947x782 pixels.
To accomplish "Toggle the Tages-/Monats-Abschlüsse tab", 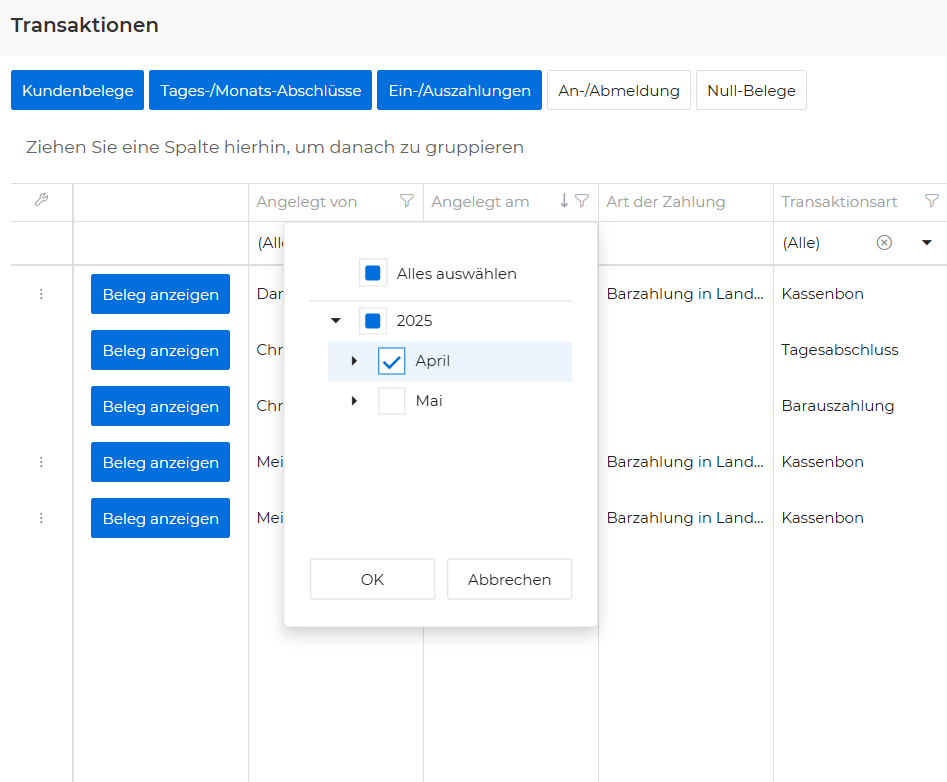I will point(260,90).
